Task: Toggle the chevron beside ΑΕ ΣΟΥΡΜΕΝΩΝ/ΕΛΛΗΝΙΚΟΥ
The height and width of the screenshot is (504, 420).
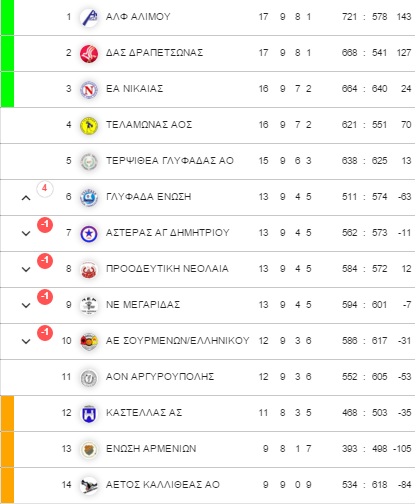Action: 26,341
